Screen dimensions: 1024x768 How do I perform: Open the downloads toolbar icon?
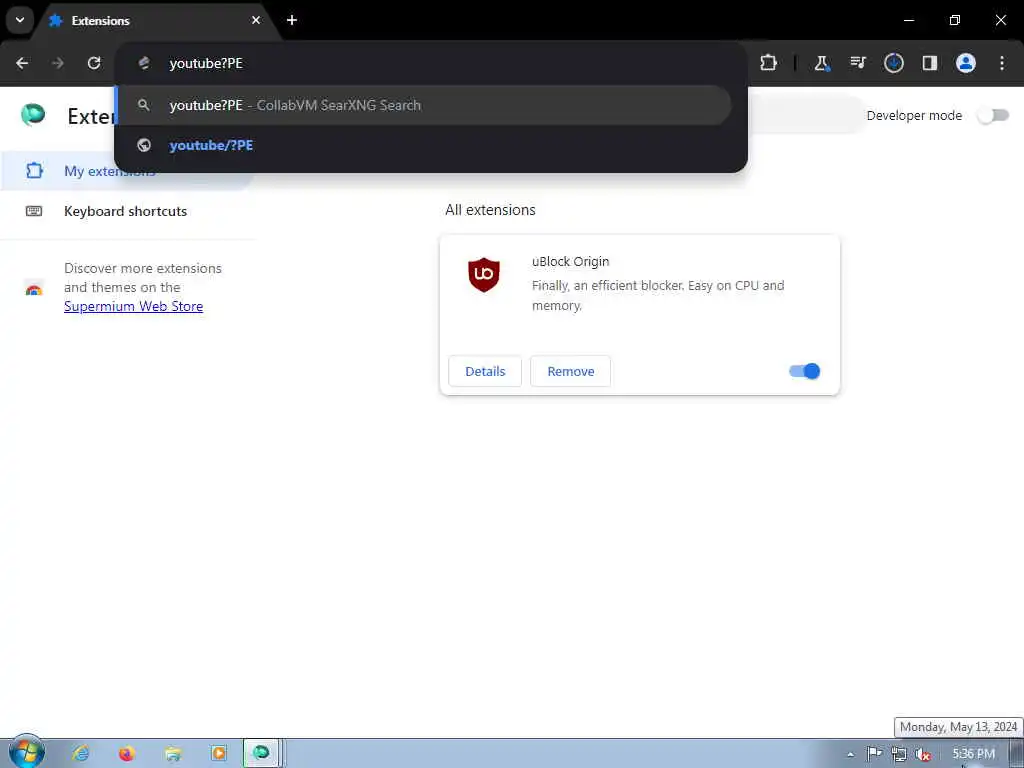[893, 63]
